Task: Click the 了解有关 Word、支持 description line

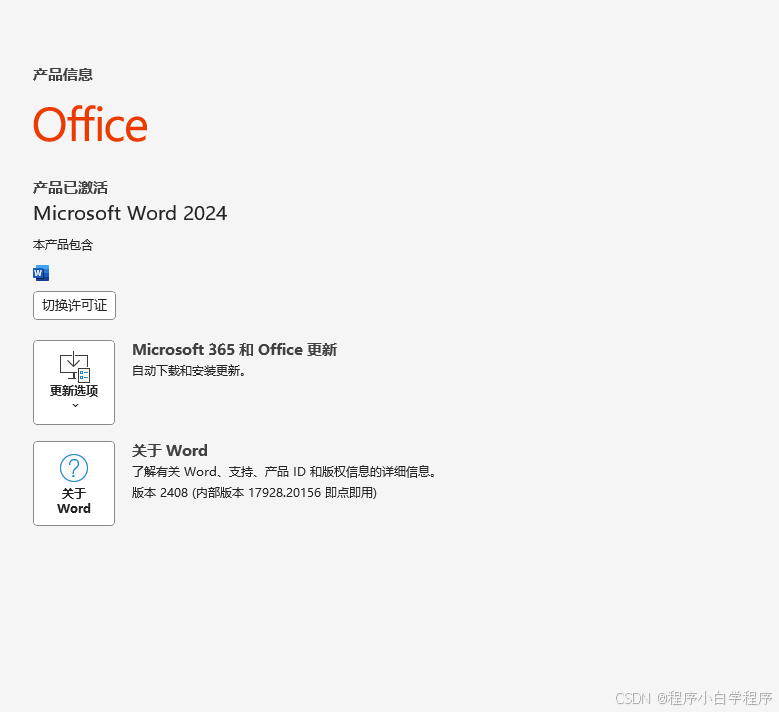Action: pyautogui.click(x=284, y=472)
